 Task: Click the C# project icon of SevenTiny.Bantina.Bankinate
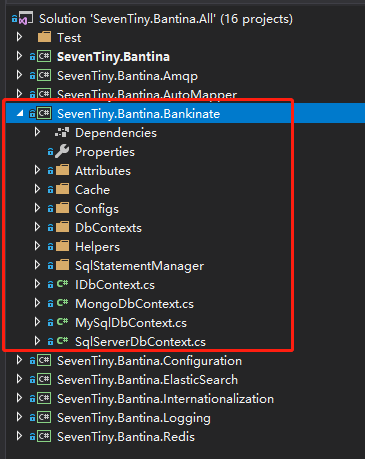pos(44,114)
